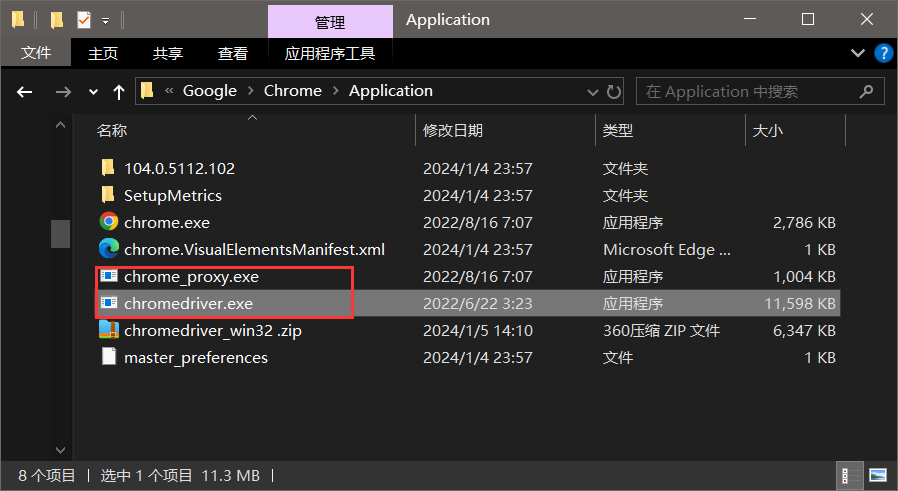This screenshot has height=491, width=898.
Task: Click navigation pane scroll down arrow
Action: (x=60, y=450)
